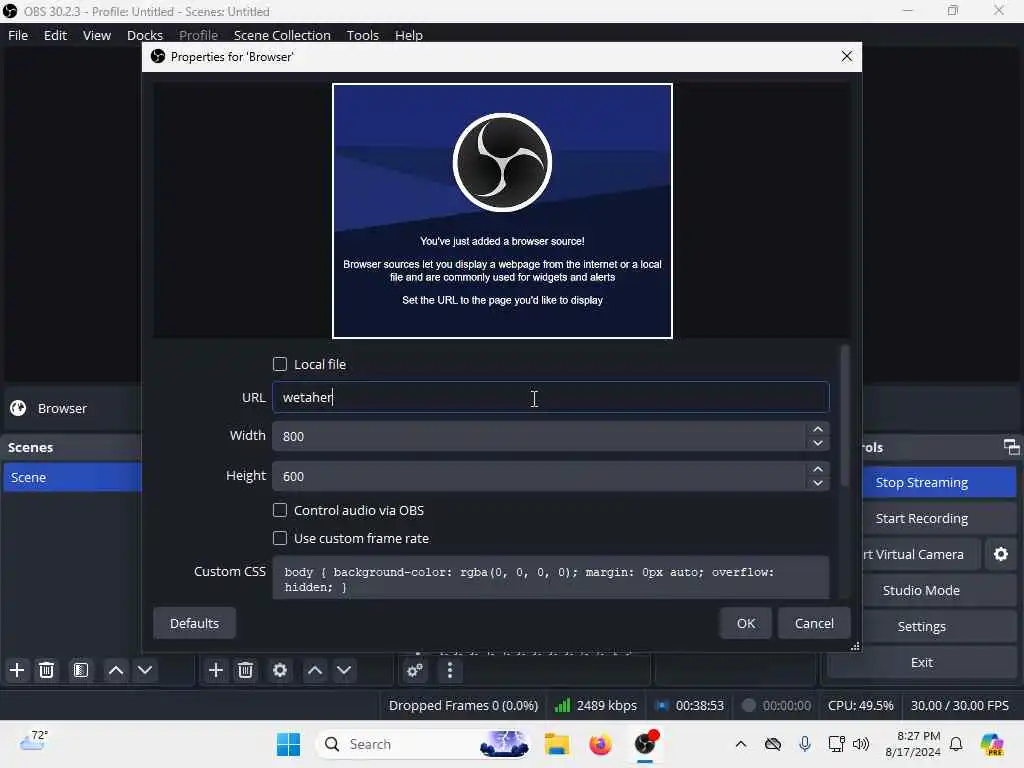Open advanced audio properties gears icon
This screenshot has height=768, width=1024.
pyautogui.click(x=415, y=670)
